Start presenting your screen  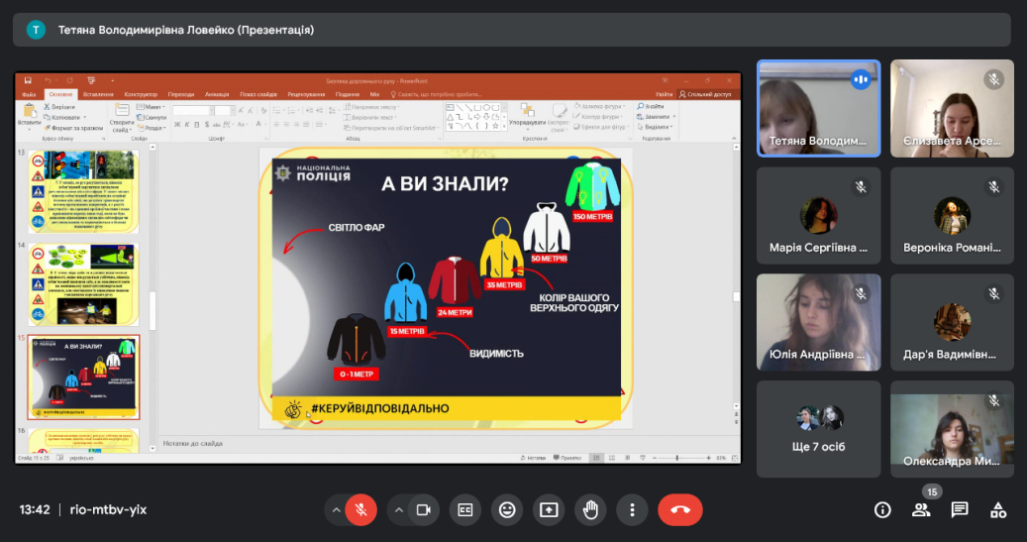click(x=549, y=510)
